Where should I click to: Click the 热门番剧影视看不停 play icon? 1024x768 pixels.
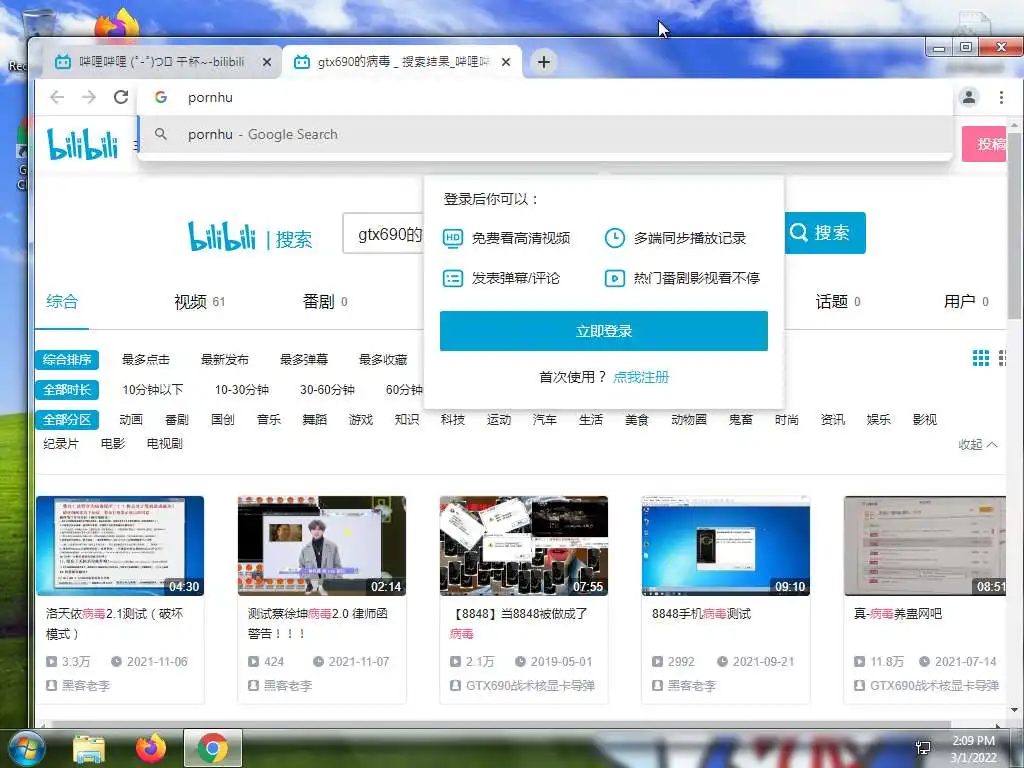pos(615,278)
